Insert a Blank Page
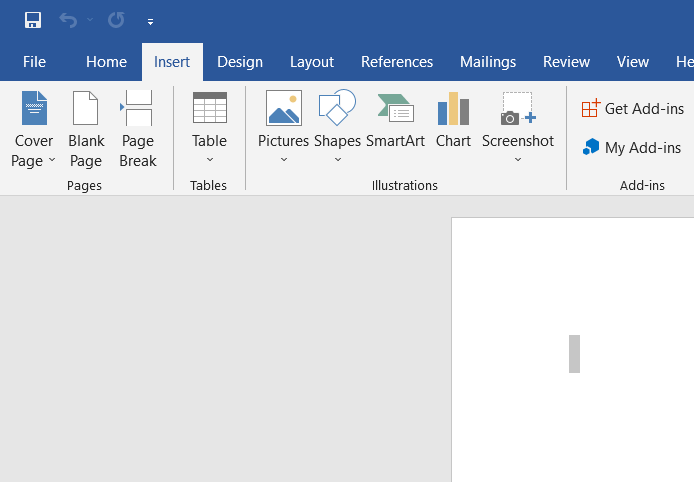 pyautogui.click(x=86, y=130)
